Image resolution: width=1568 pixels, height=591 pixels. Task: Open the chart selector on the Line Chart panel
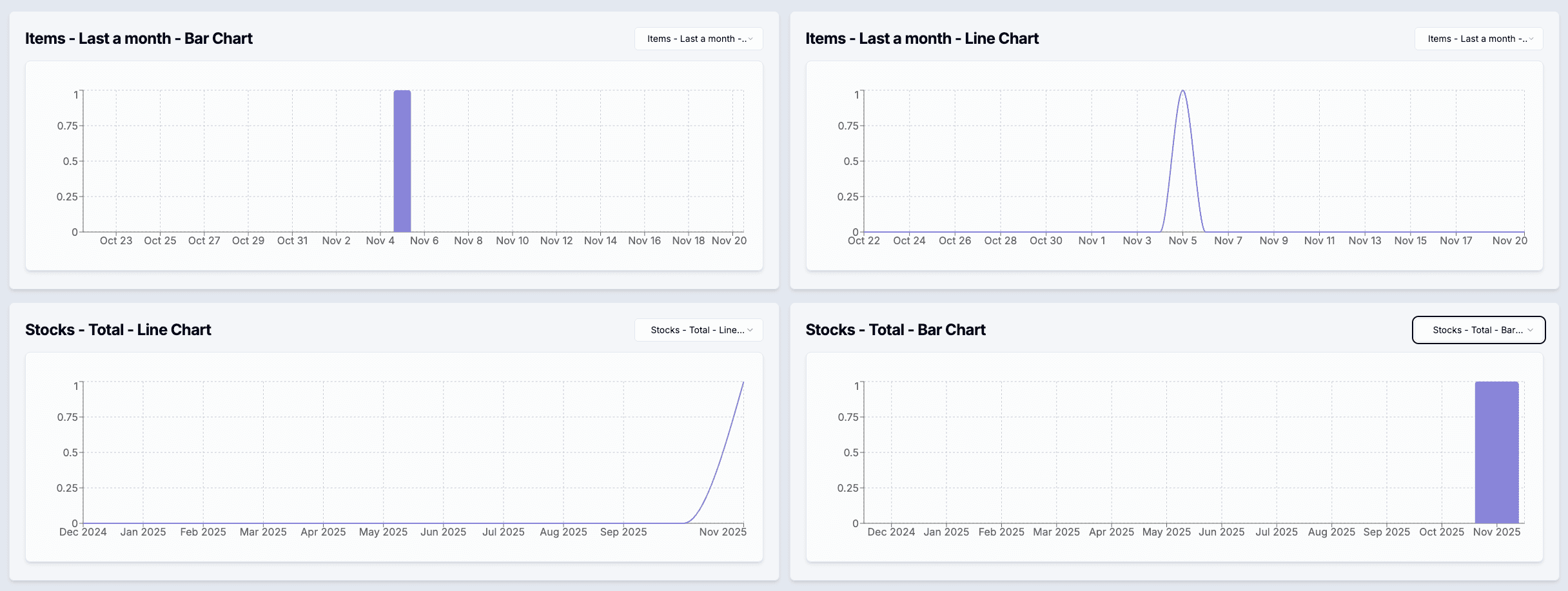pos(1478,39)
